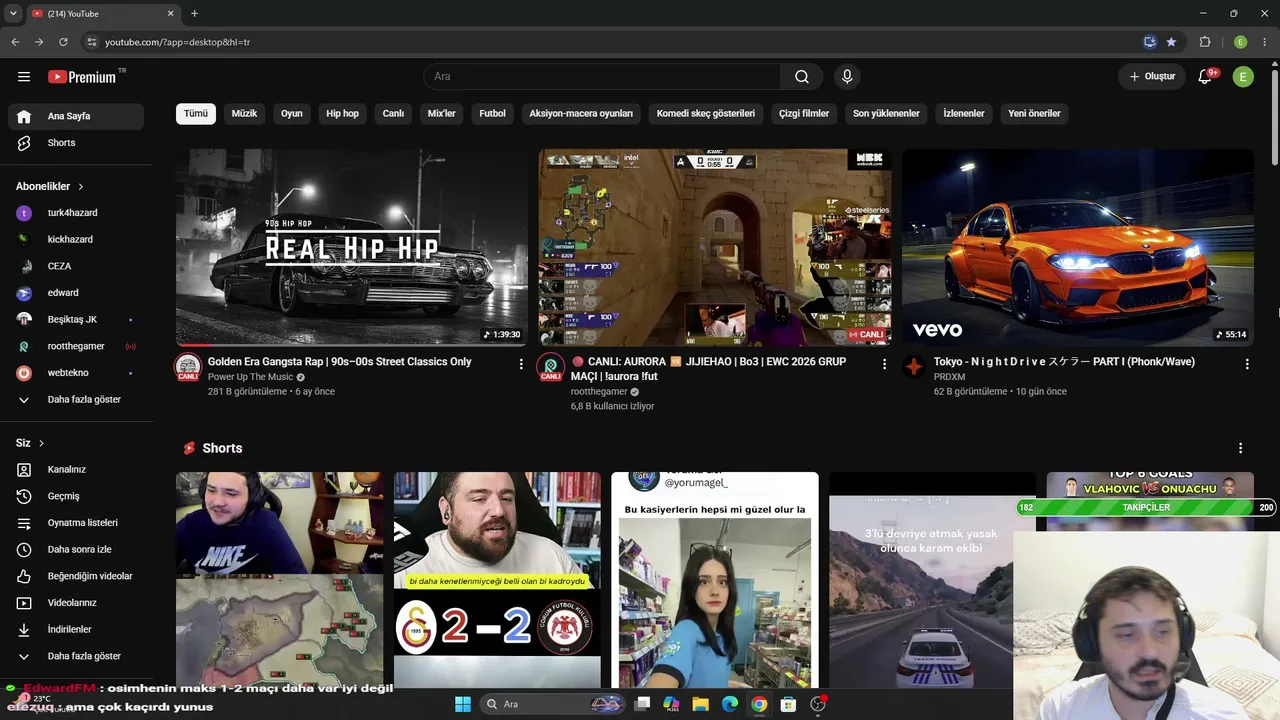Viewport: 1280px width, 720px height.
Task: Open Beğendiğim videolar liked videos
Action: pos(76,576)
